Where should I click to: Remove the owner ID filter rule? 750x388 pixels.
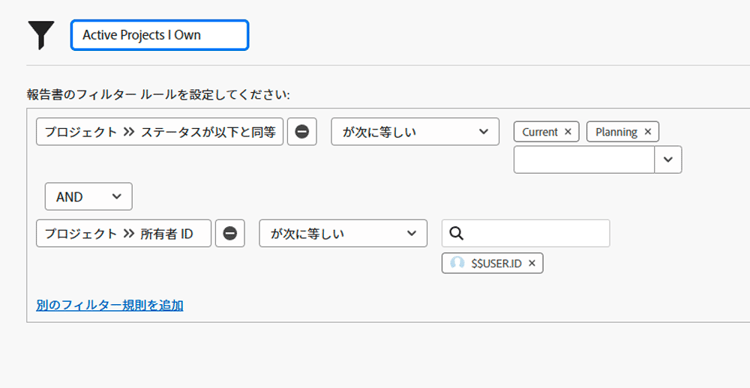230,233
